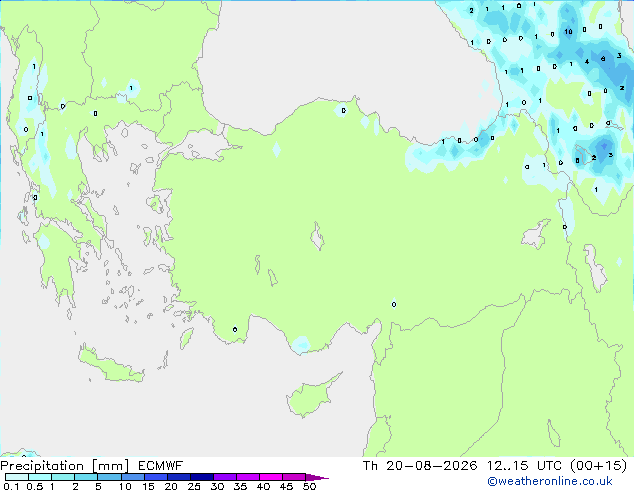Image resolution: width=634 pixels, height=490 pixels.
Task: Click the 20–25 mm legend swatch
Action: 178,477
